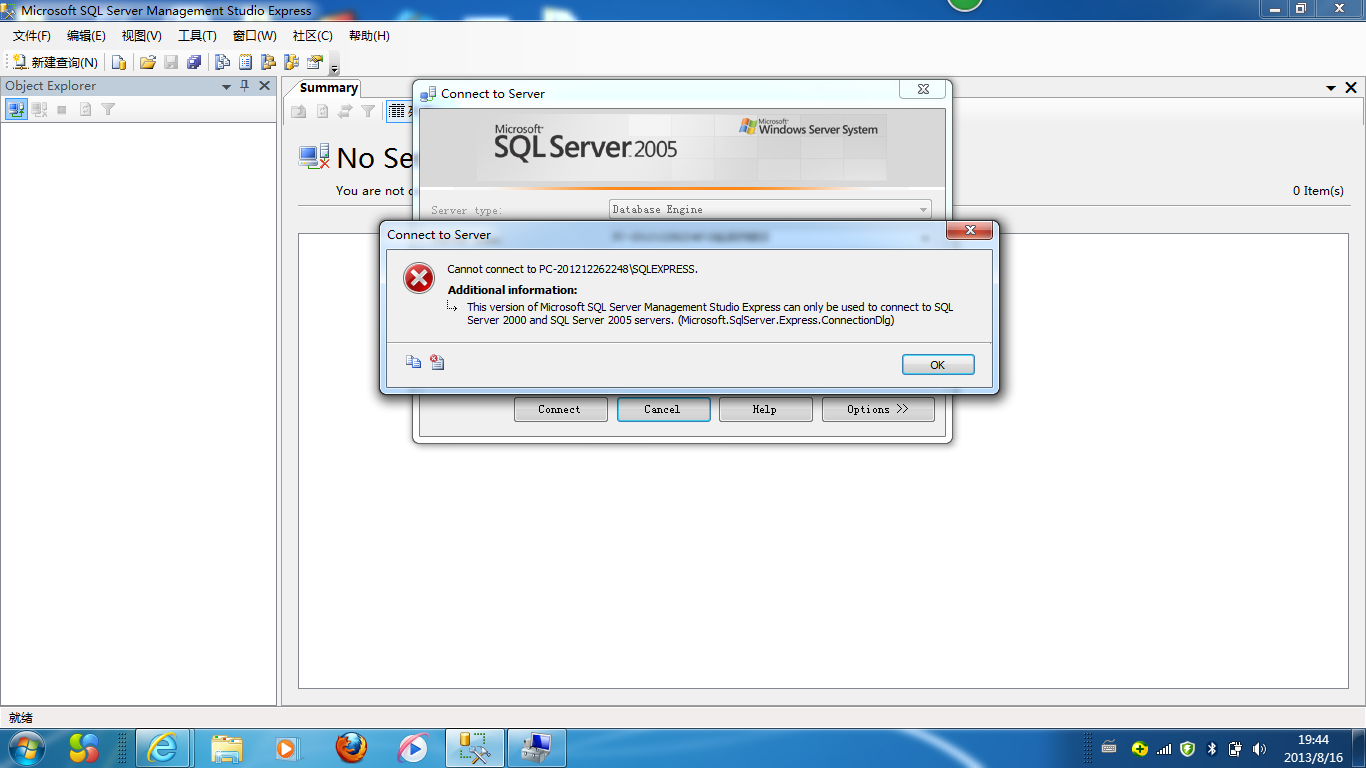Close the error message dialog with red X
The height and width of the screenshot is (768, 1366).
(969, 231)
